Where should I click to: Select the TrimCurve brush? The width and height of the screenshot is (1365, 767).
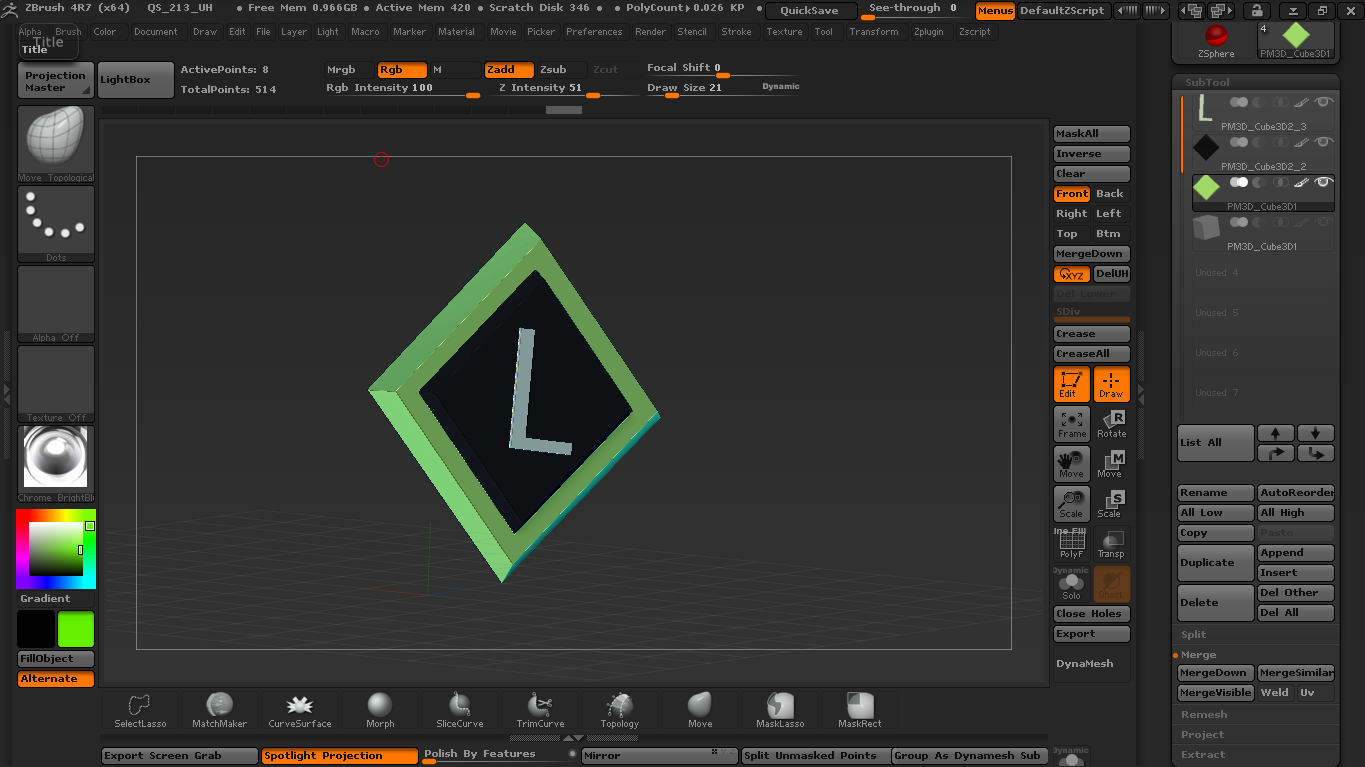point(540,710)
